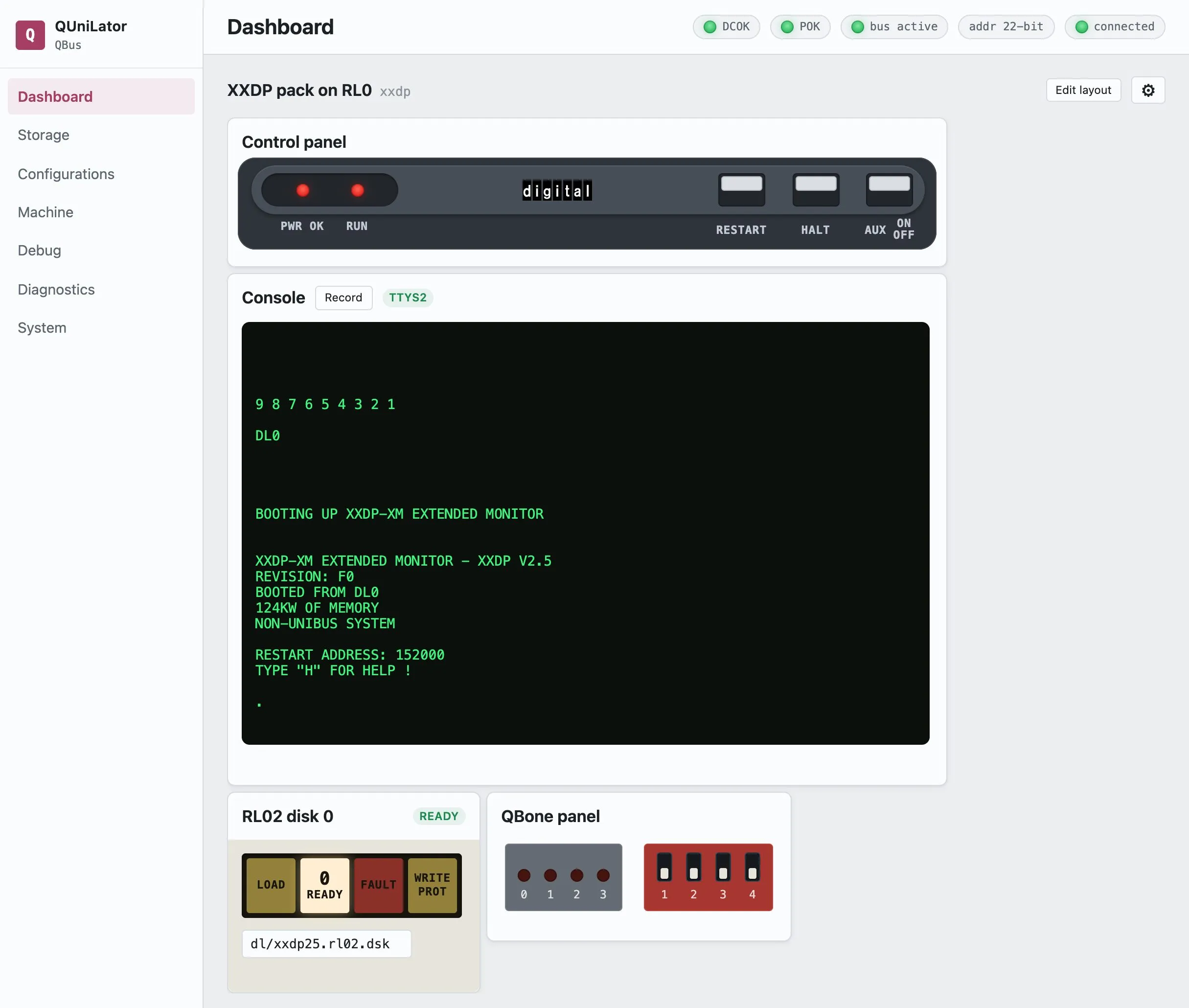Click the TTYS2 console port badge
The image size is (1189, 1008).
coord(408,298)
